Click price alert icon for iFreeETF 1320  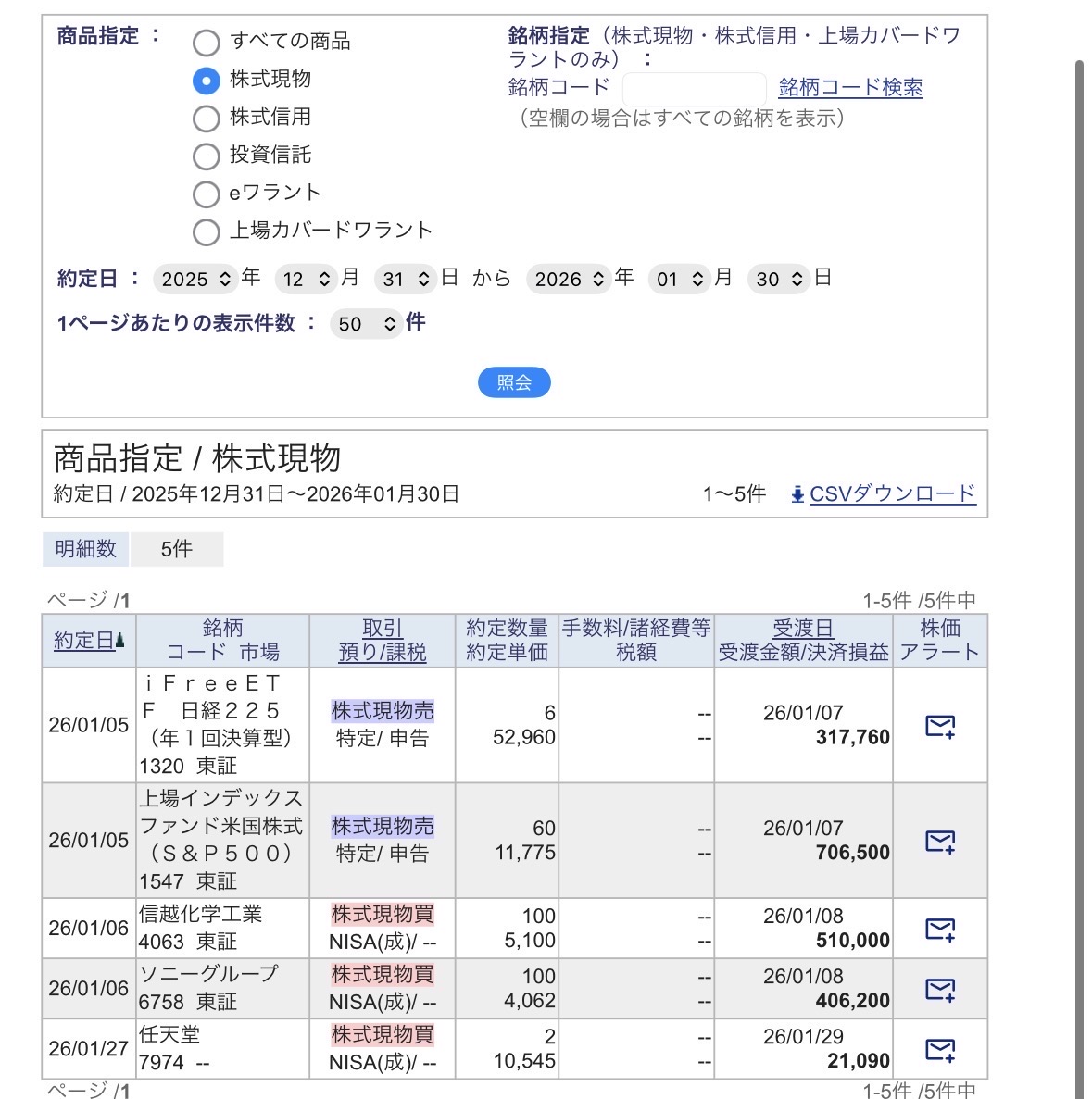940,726
